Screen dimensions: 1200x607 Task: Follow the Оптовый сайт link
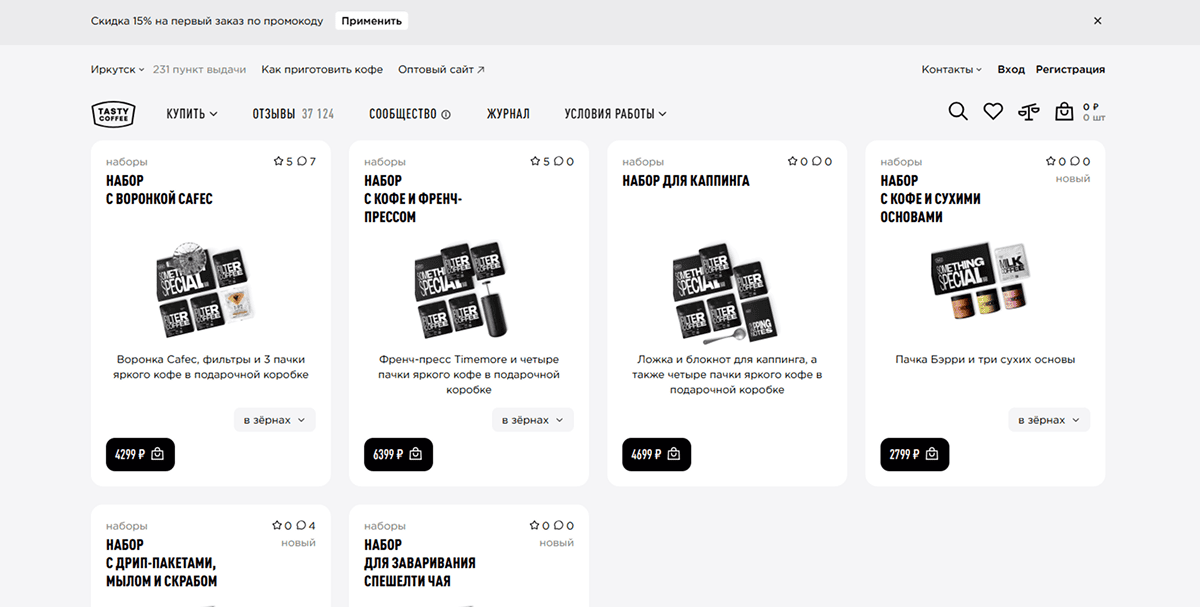(441, 70)
